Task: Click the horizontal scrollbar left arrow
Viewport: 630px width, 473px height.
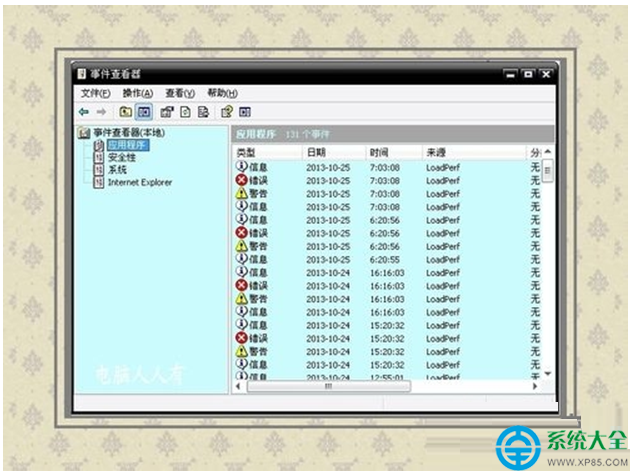Action: (239, 387)
